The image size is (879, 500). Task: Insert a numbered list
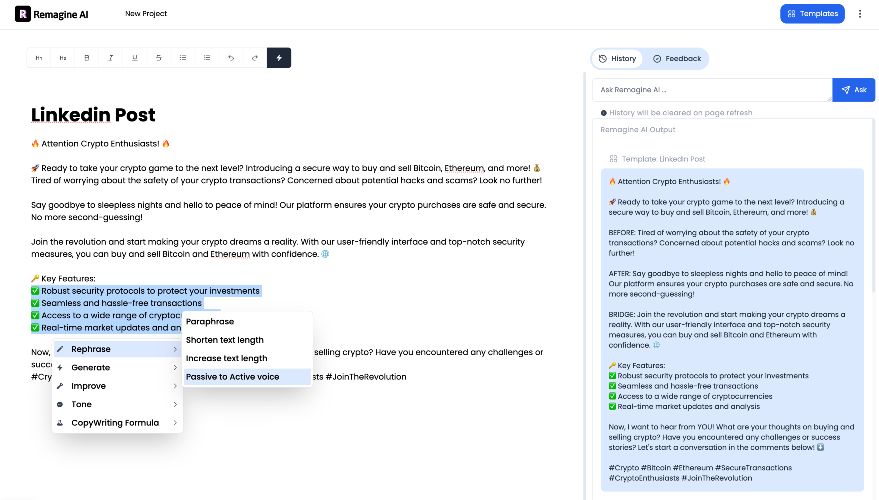pyautogui.click(x=207, y=58)
